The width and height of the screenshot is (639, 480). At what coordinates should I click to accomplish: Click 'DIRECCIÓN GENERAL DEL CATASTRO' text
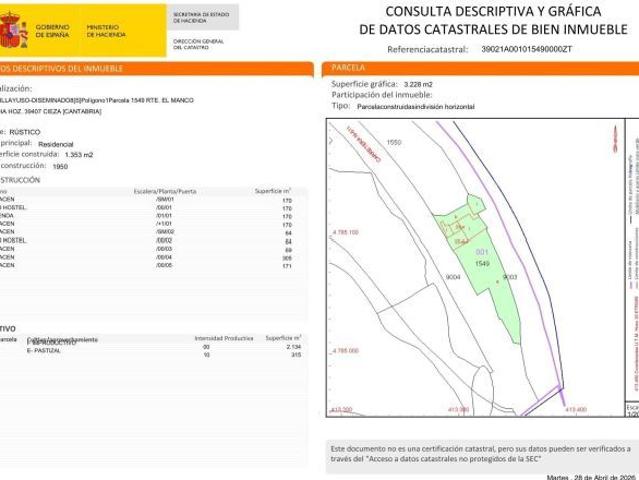click(198, 44)
